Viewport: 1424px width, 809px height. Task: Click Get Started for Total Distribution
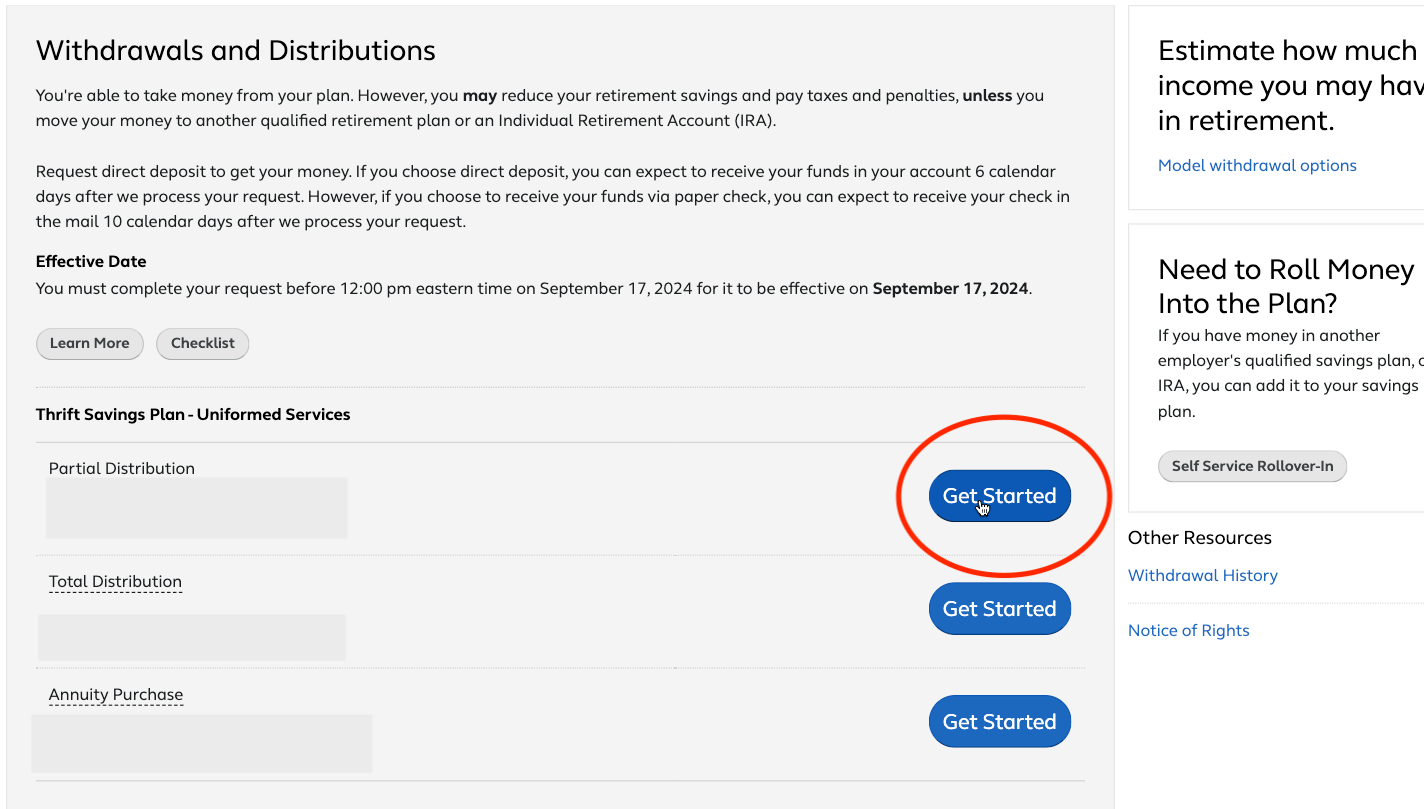(999, 609)
